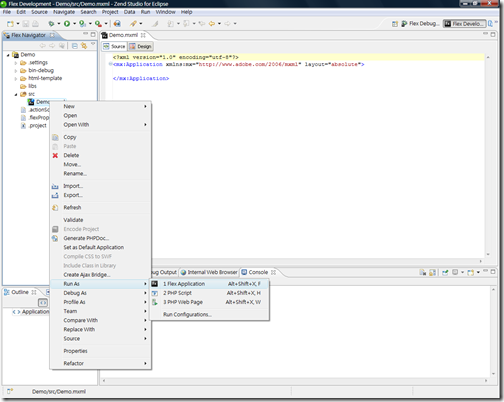The width and height of the screenshot is (504, 402).
Task: Open the Debug toolbar dropdown arrow
Action: [x=59, y=24]
